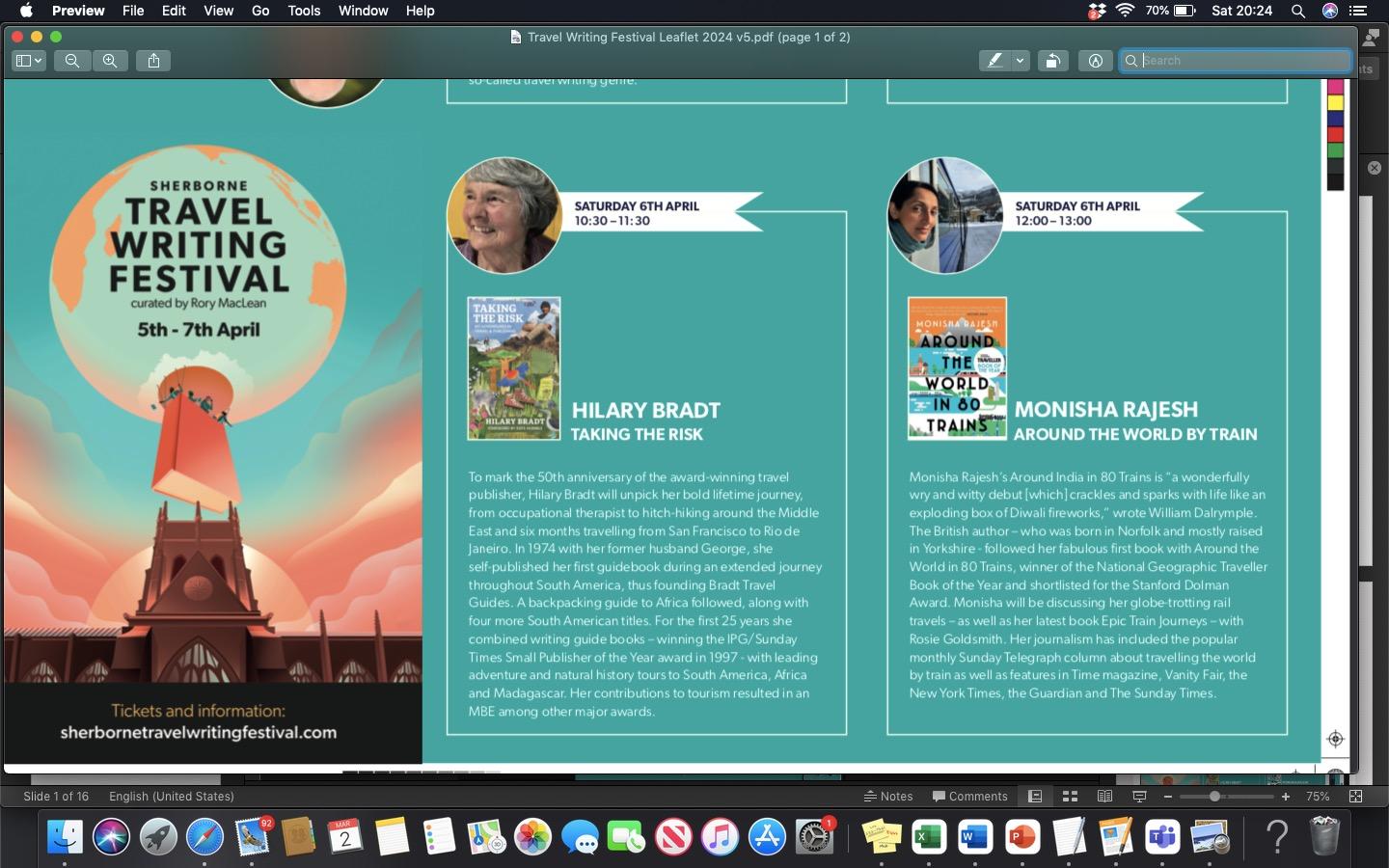
Task: Click the 75% zoom level in PowerPoint
Action: click(x=1318, y=797)
